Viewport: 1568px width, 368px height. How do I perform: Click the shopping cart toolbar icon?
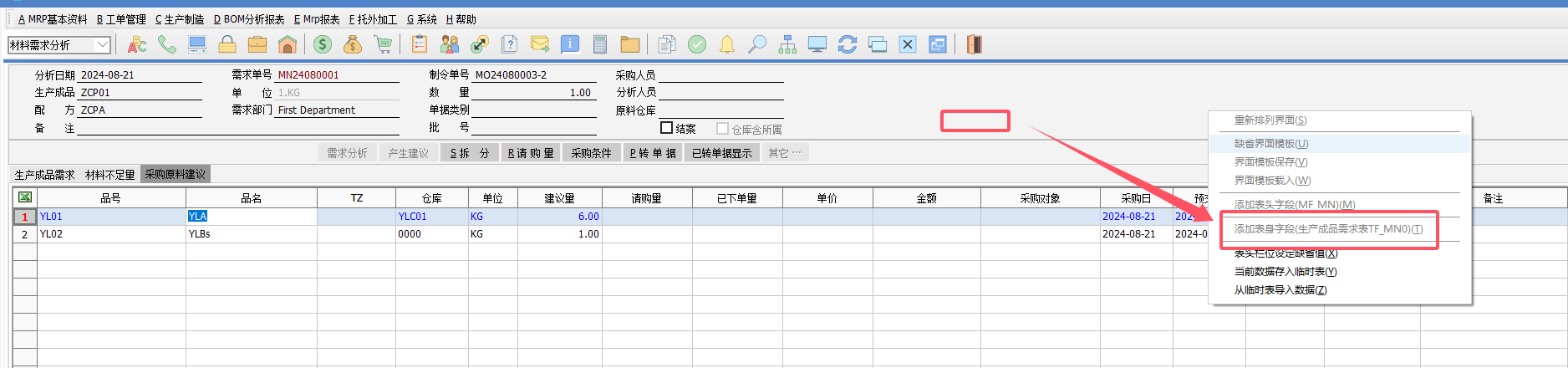pos(383,45)
